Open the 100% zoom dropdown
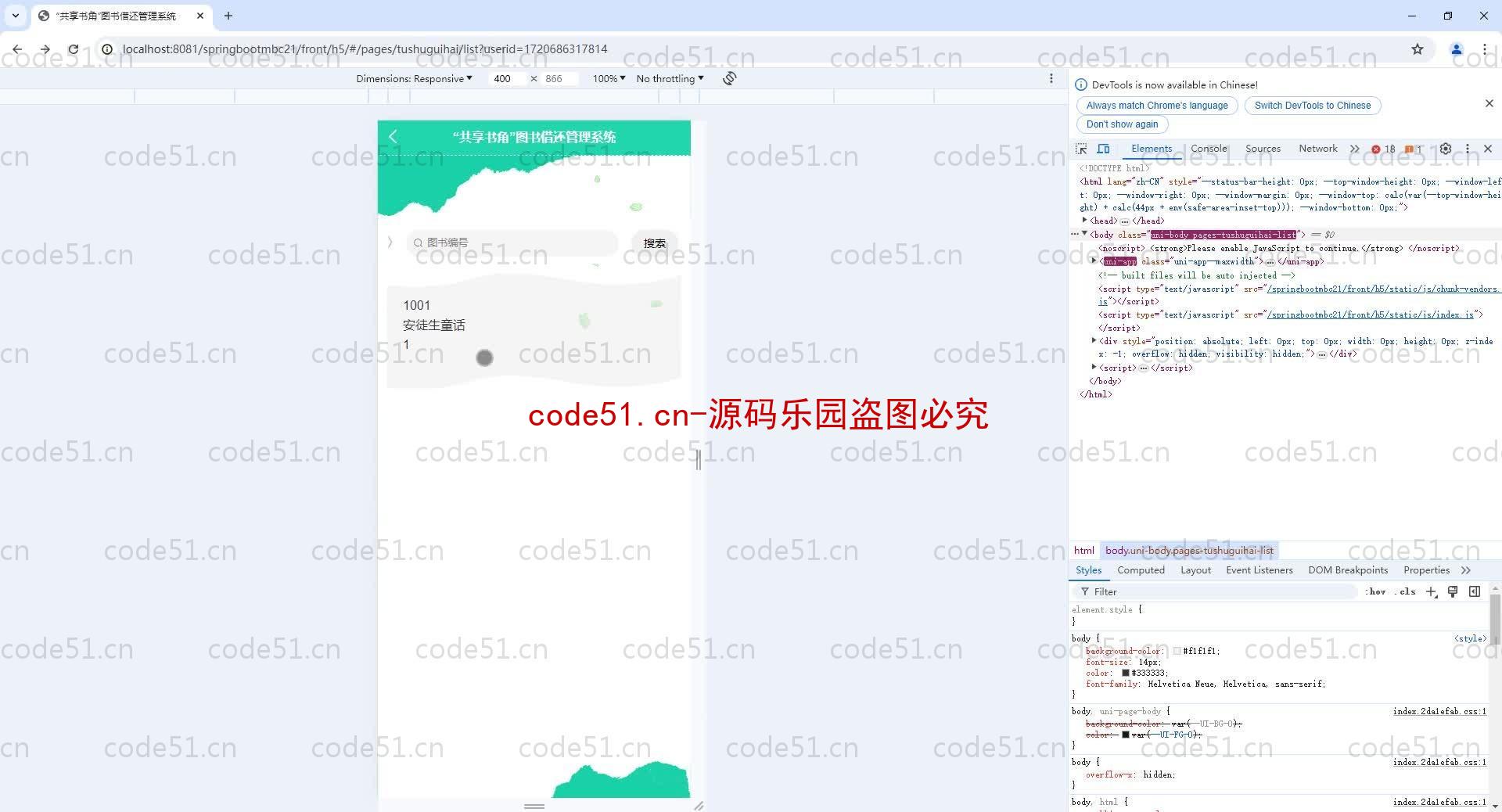Image resolution: width=1502 pixels, height=812 pixels. tap(609, 78)
